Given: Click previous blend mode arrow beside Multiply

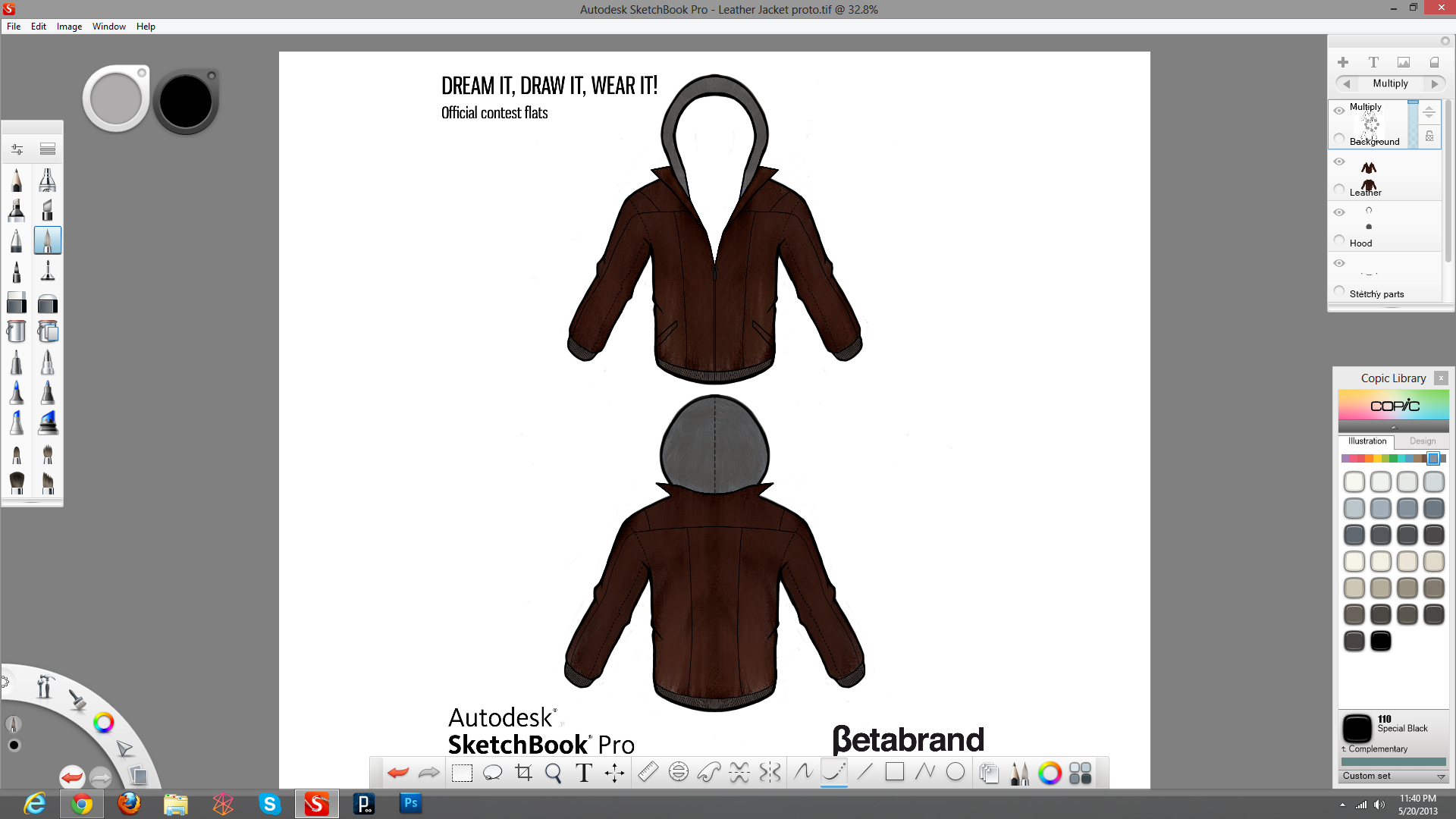Looking at the screenshot, I should click(1346, 84).
